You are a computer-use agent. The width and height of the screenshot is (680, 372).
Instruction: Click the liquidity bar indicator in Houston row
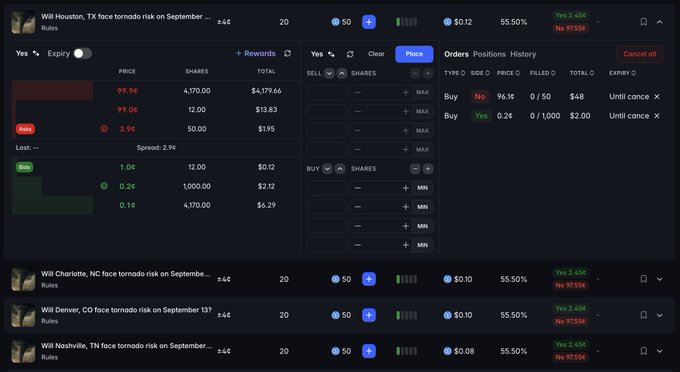coord(406,22)
